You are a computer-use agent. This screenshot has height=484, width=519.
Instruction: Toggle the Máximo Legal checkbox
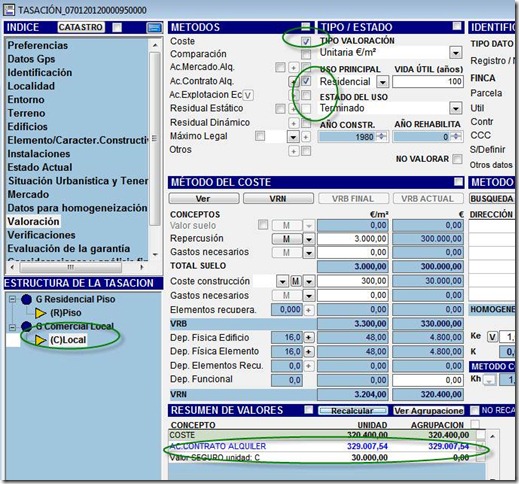click(260, 136)
